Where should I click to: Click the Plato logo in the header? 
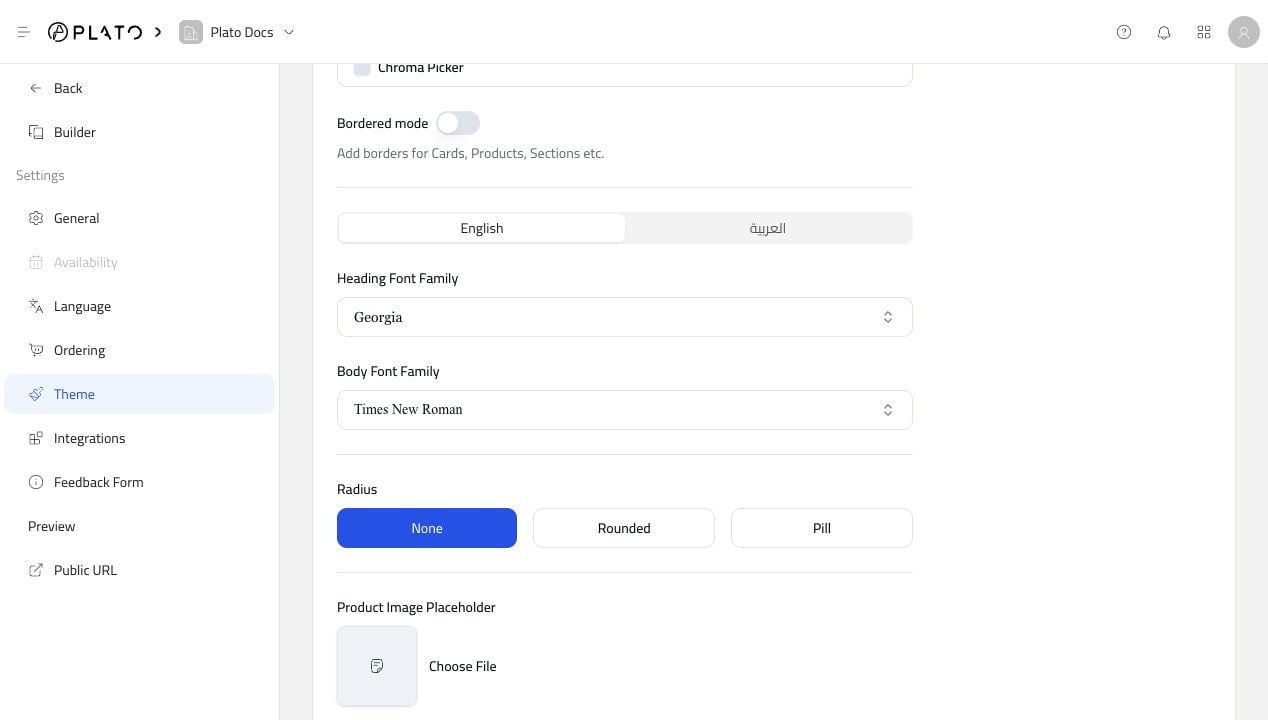pyautogui.click(x=95, y=32)
